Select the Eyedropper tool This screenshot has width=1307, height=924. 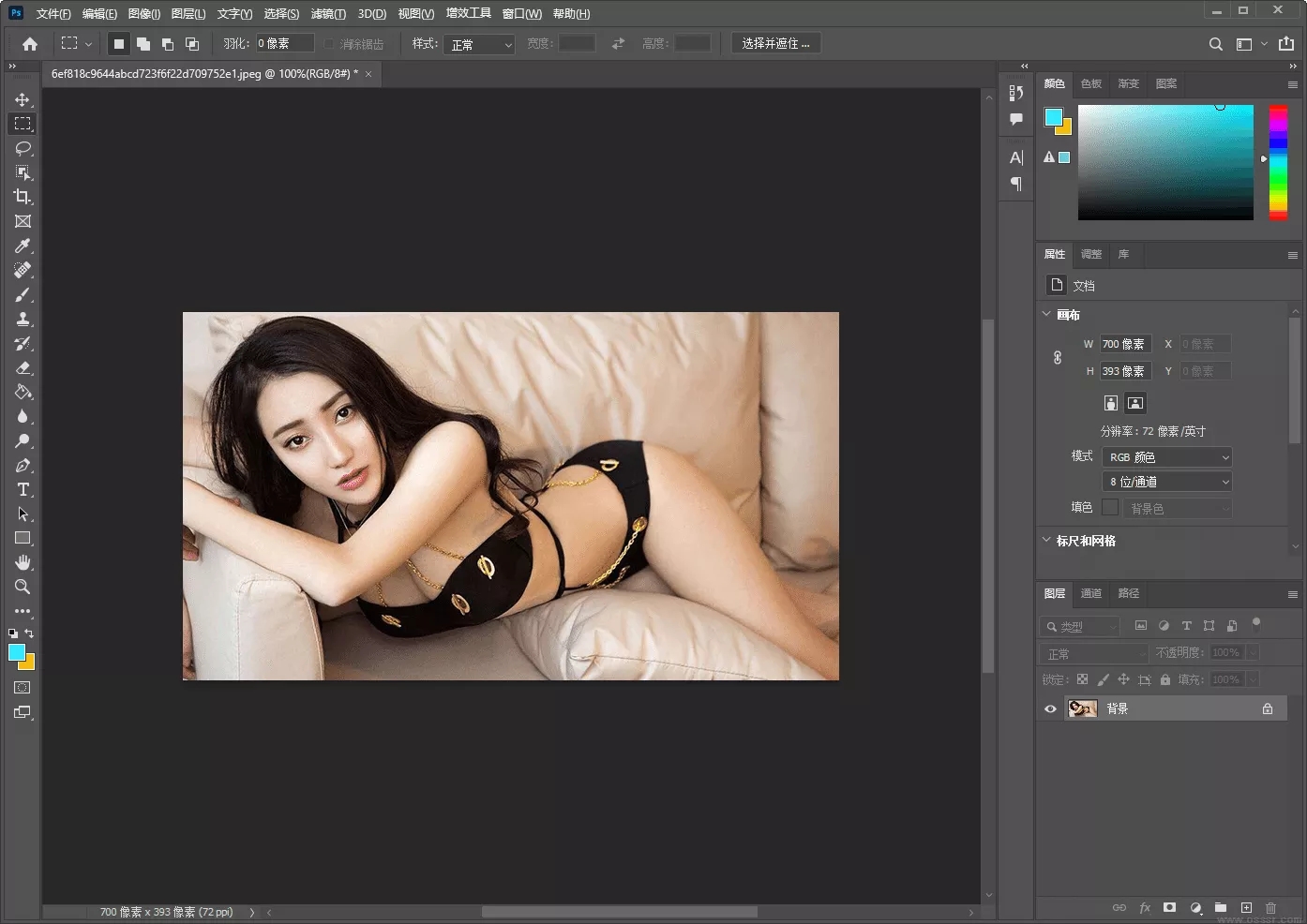[x=23, y=246]
